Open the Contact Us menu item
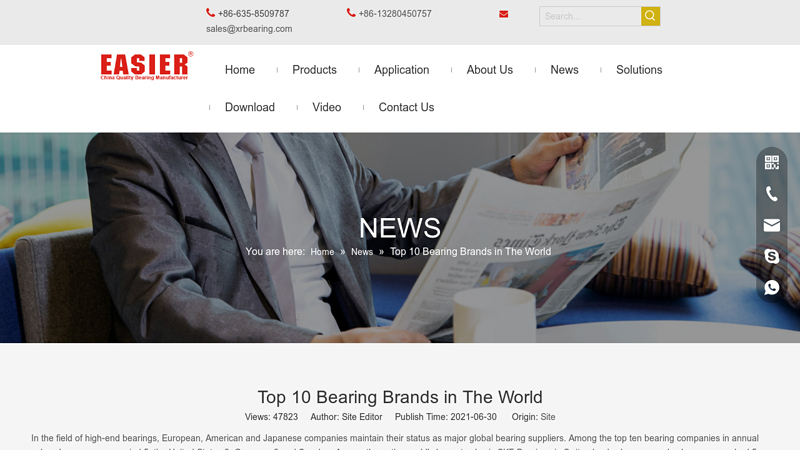This screenshot has width=800, height=450. coord(406,107)
